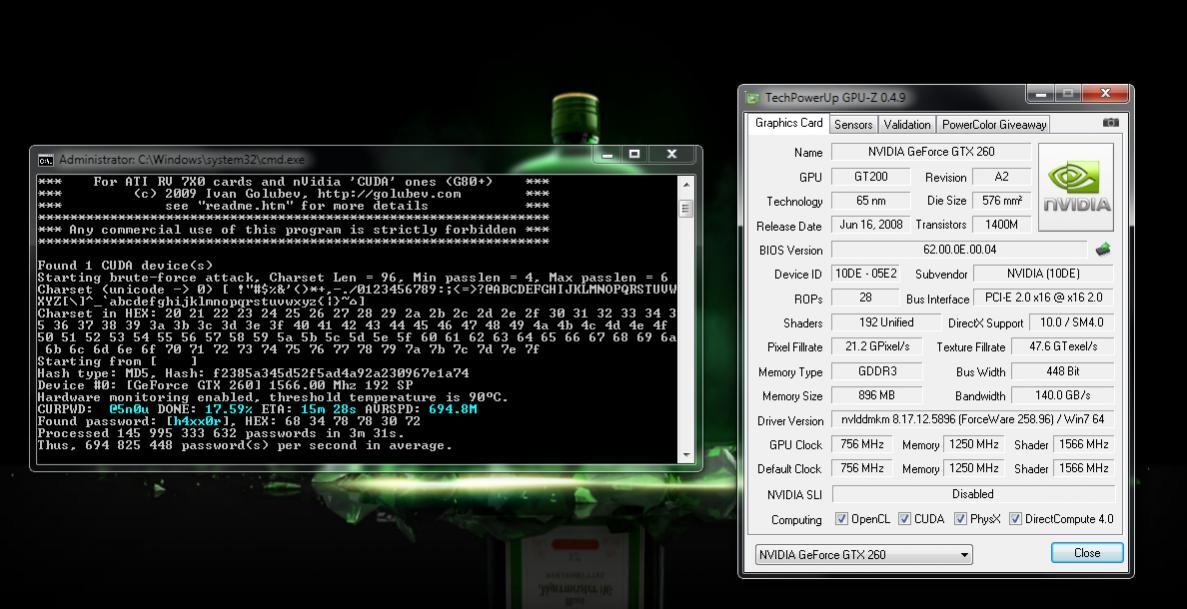The height and width of the screenshot is (609, 1187).
Task: Close the GPU-Z window with X
Action: click(1105, 94)
